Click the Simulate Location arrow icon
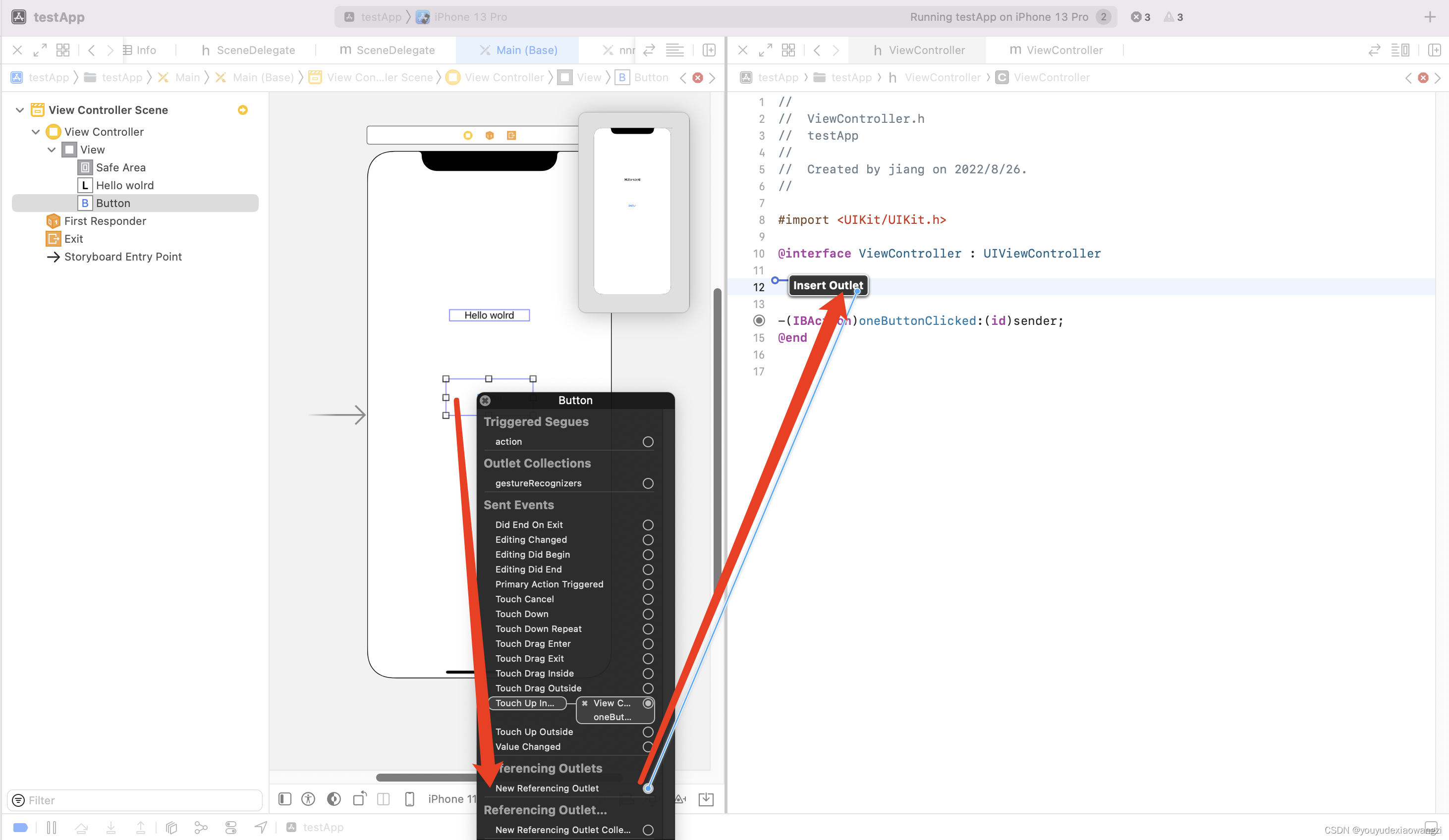The image size is (1449, 840). pos(261,827)
